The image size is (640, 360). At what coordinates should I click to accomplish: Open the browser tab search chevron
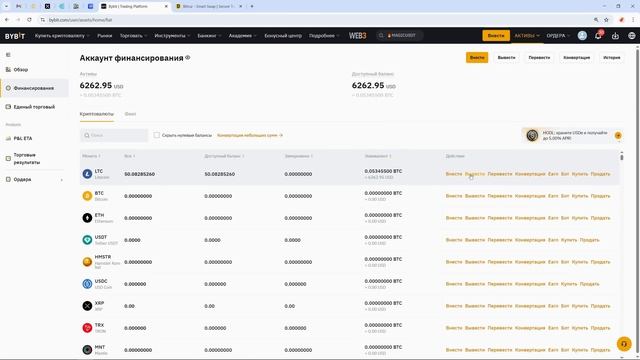6,6
